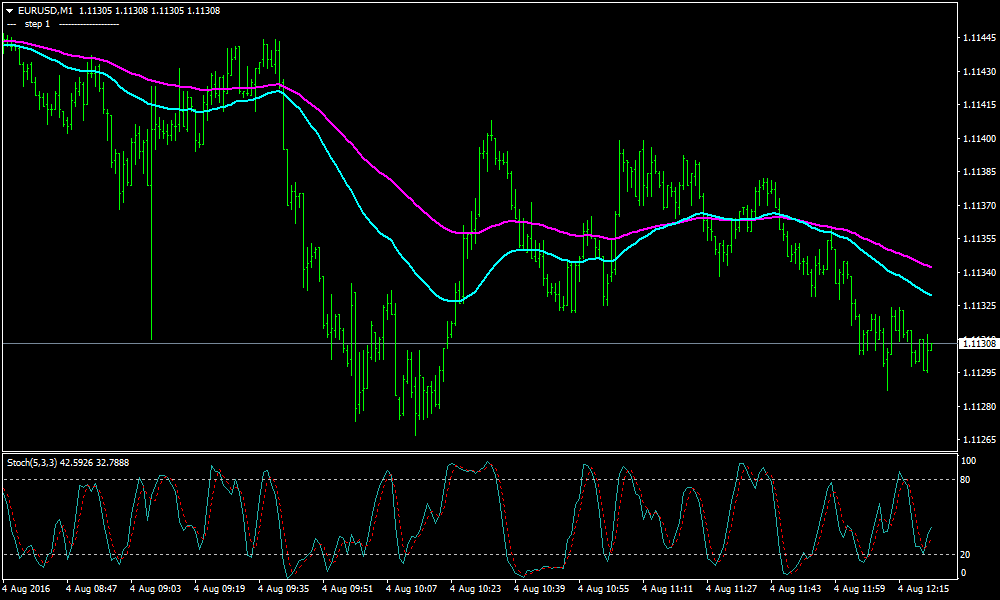This screenshot has width=1000, height=600.
Task: Click the 1.11265 price axis label
Action: [977, 440]
